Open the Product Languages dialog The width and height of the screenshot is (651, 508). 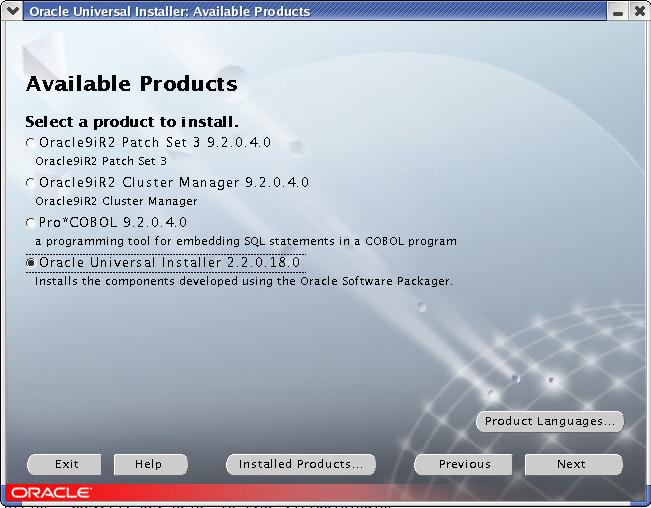549,422
